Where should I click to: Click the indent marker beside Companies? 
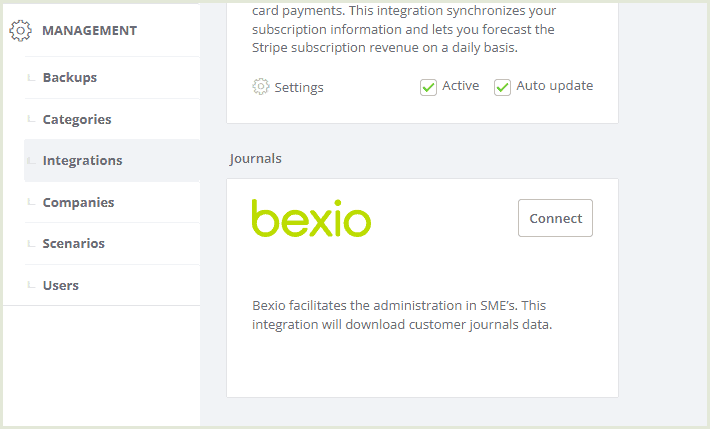tap(31, 202)
